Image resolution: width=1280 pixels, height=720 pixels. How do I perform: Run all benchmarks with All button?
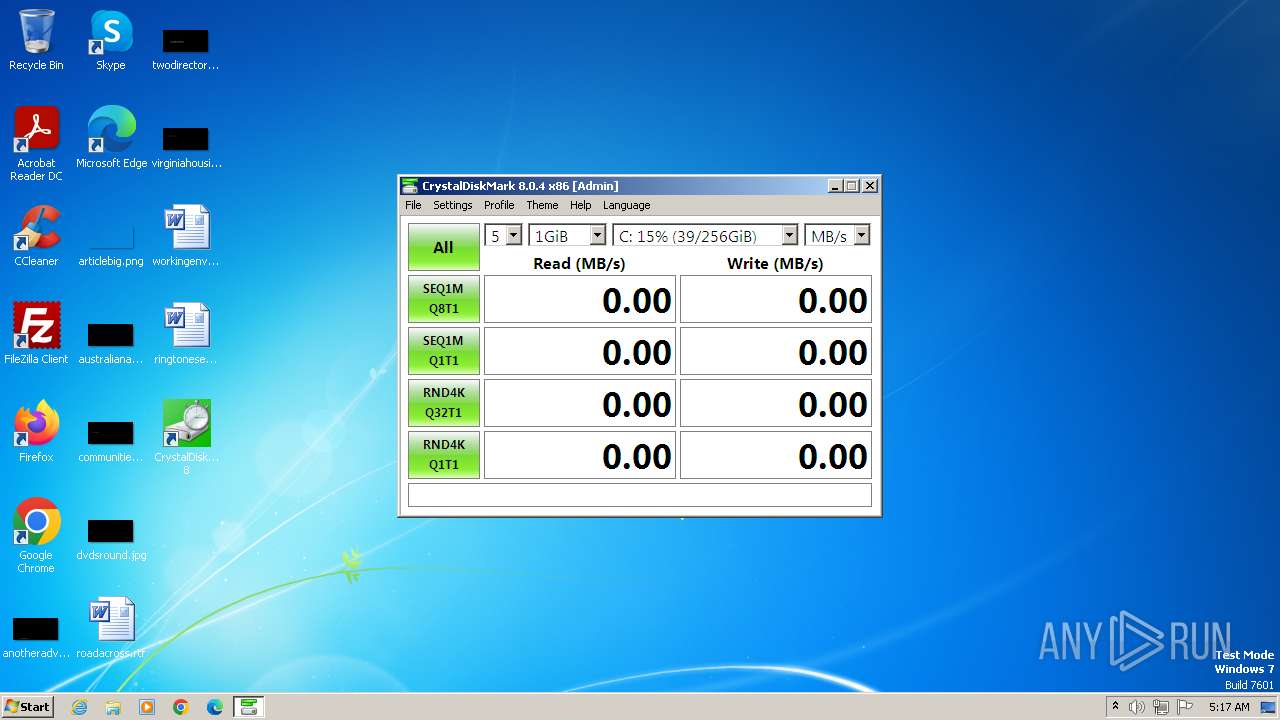tap(443, 247)
